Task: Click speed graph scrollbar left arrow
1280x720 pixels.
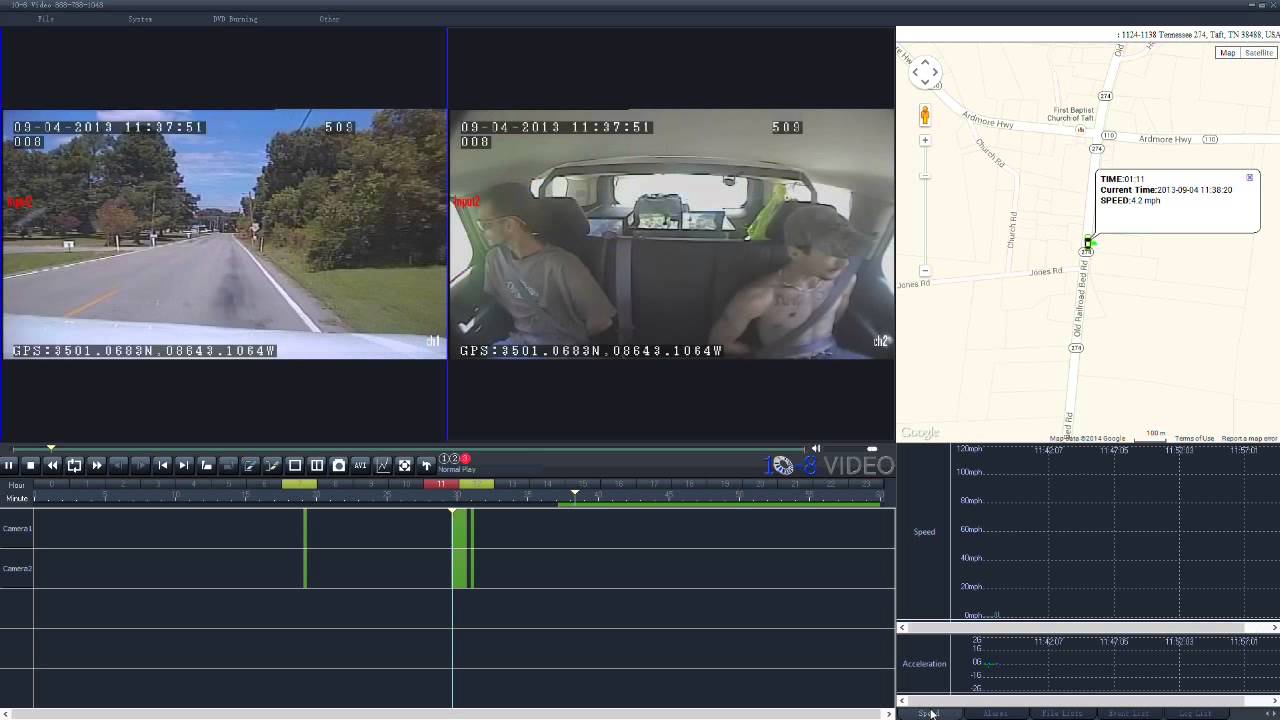Action: pos(902,628)
